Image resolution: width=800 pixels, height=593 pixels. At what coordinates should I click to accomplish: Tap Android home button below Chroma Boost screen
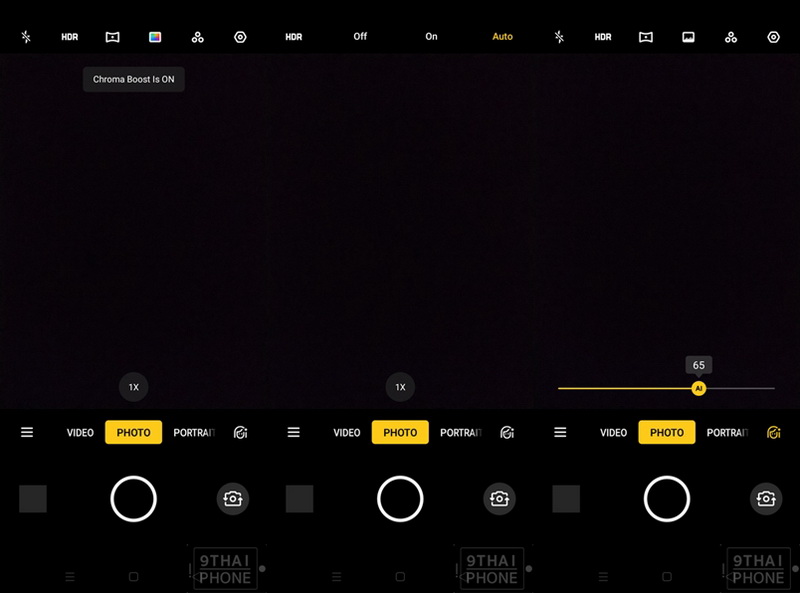click(x=134, y=577)
